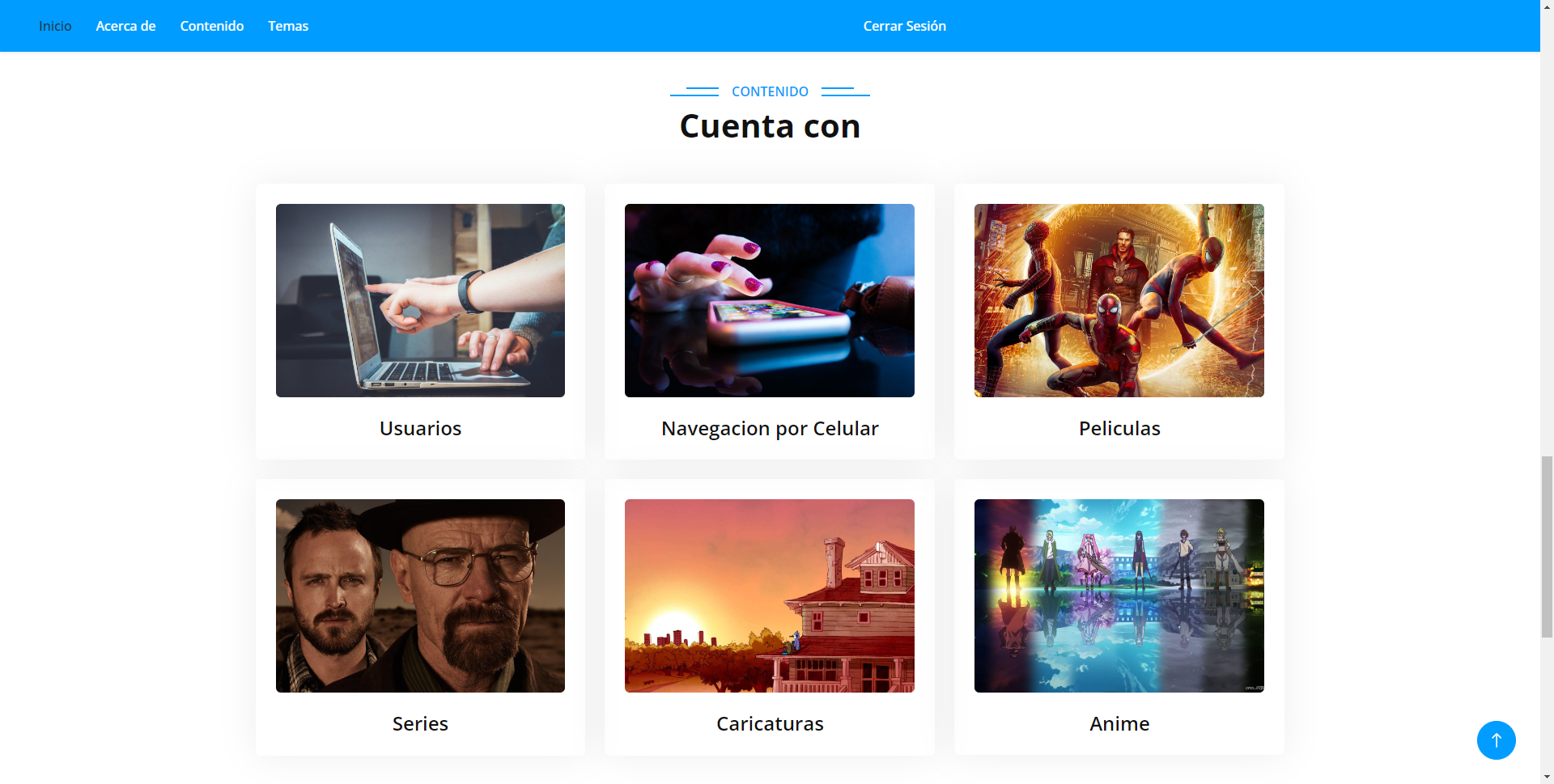Screen dimensions: 1554x784
Task: Click the Usuarios card title
Action: tap(420, 428)
